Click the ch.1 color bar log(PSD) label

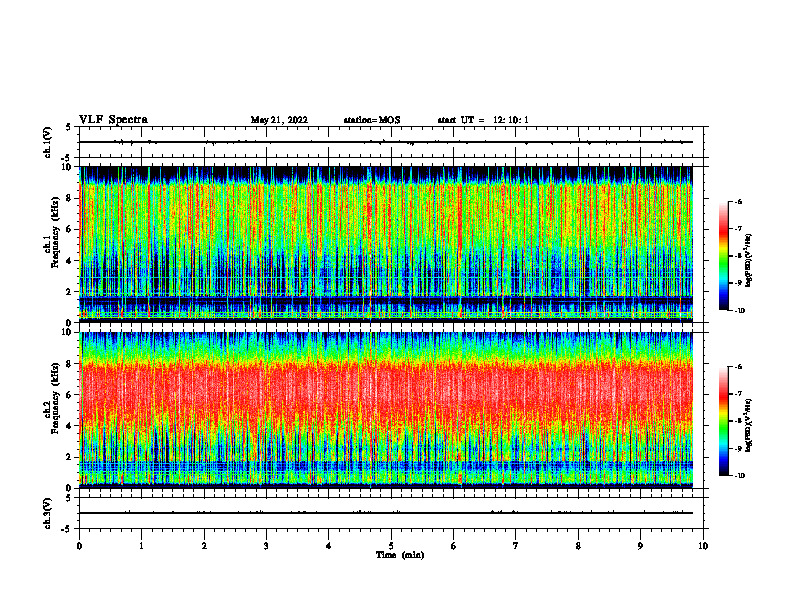(748, 260)
